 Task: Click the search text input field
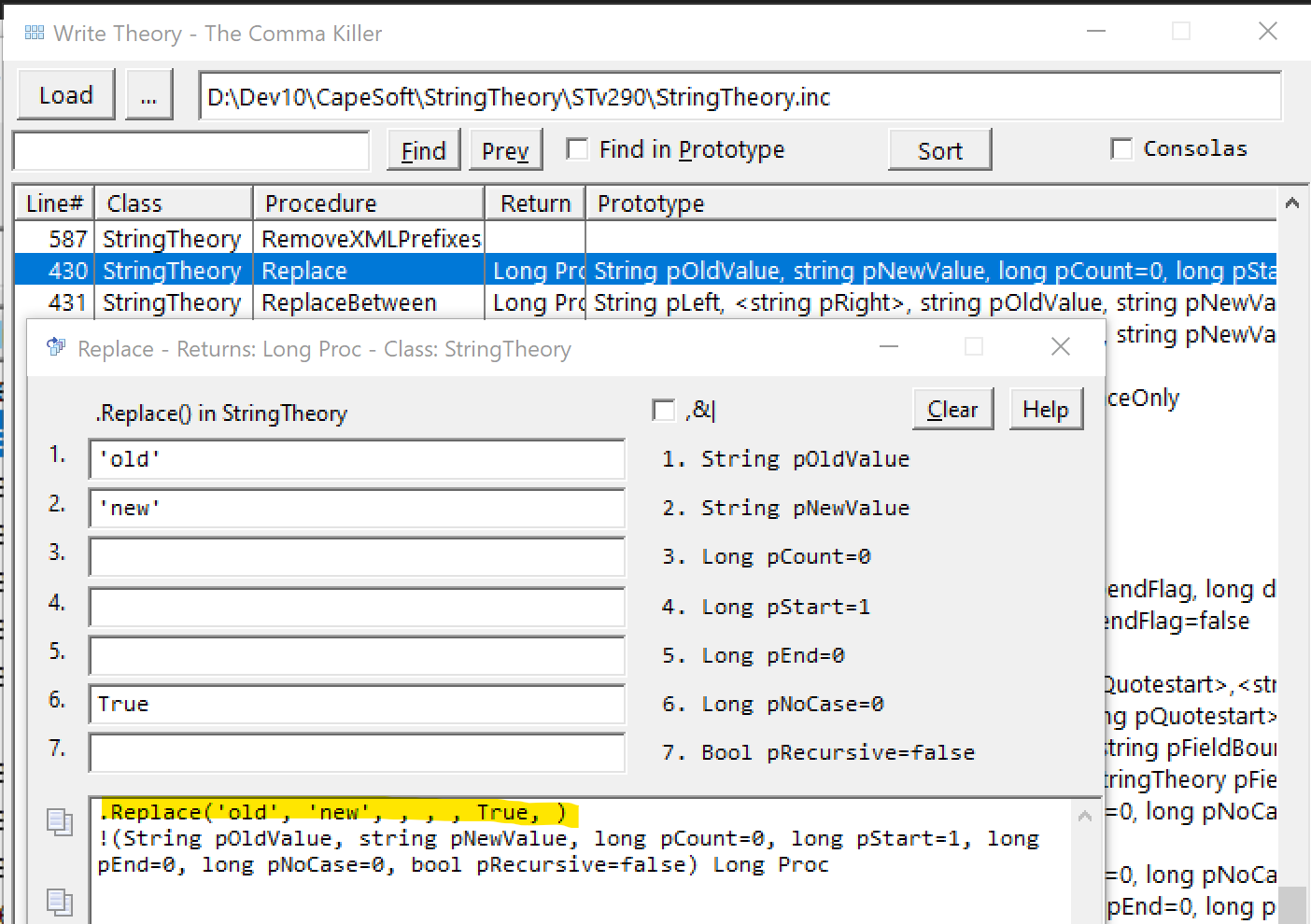[x=191, y=151]
